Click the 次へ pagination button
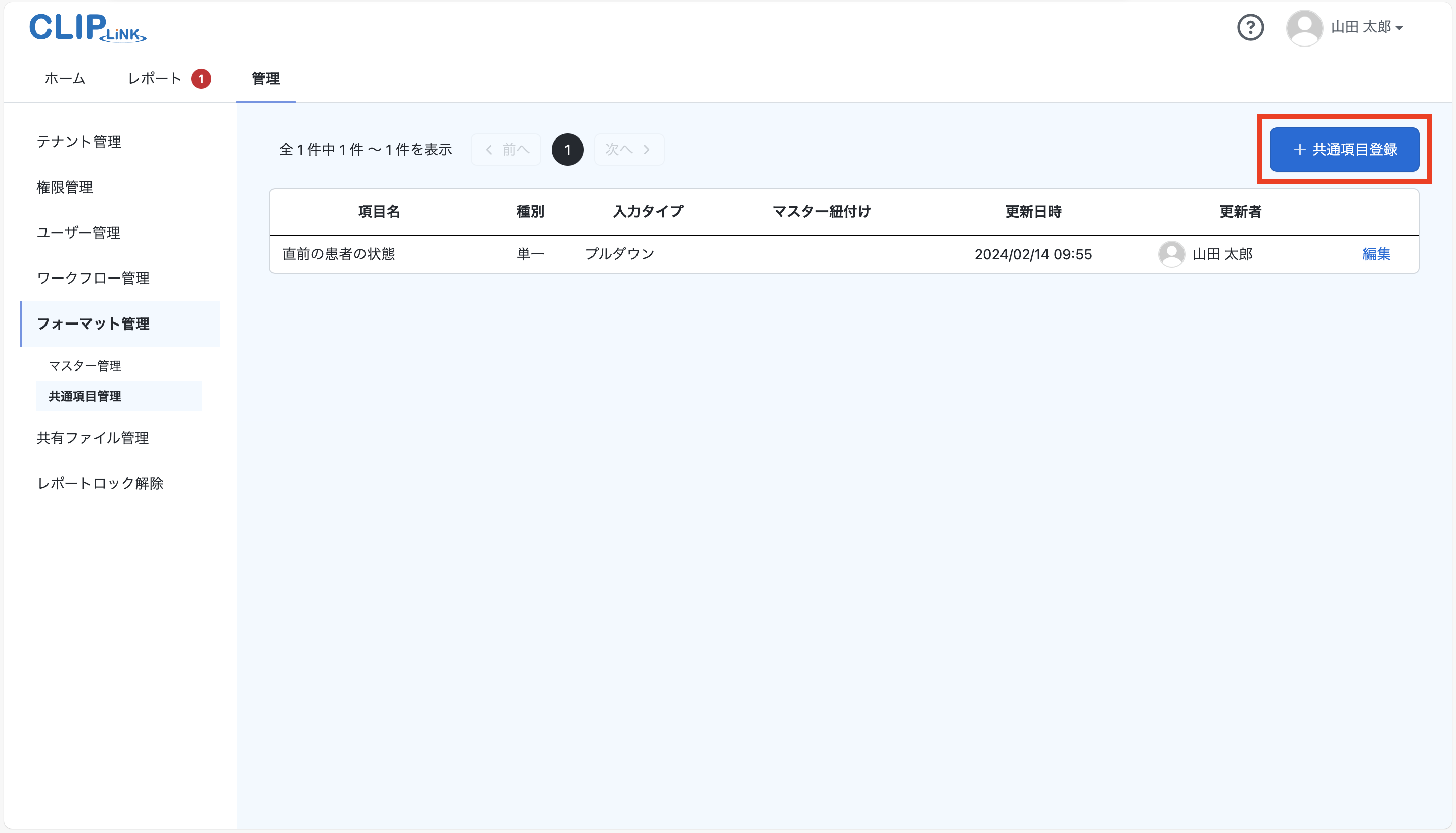This screenshot has width=1456, height=833. pos(628,149)
